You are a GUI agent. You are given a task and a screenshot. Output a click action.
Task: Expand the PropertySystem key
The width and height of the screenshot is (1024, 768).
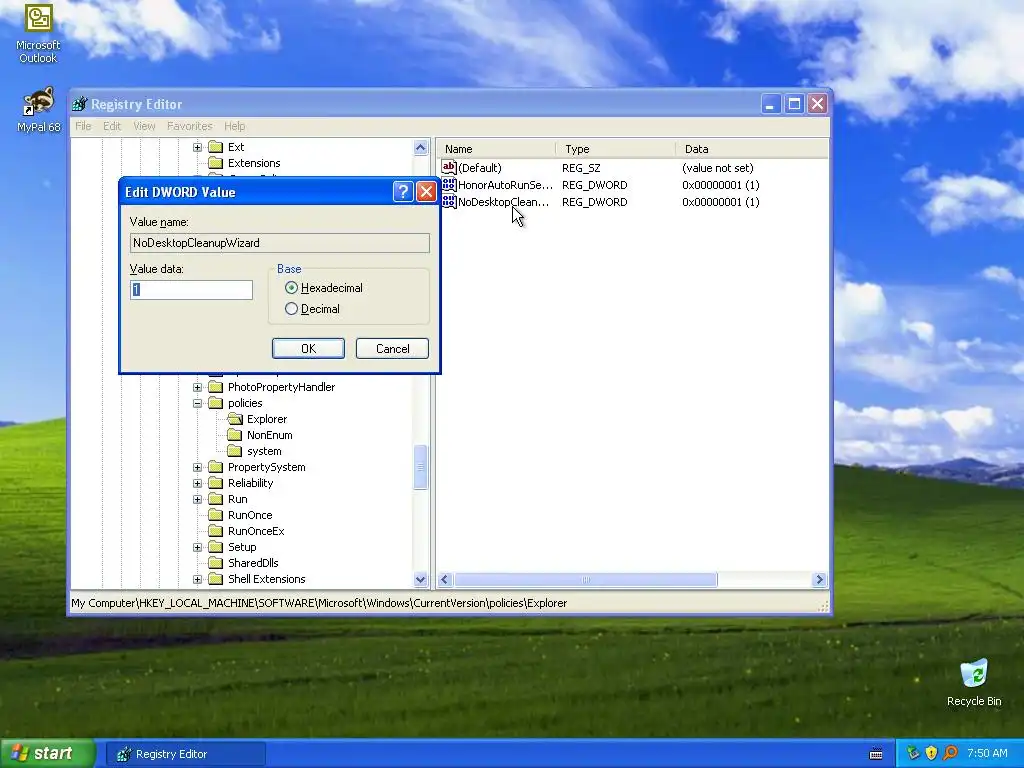(x=197, y=468)
